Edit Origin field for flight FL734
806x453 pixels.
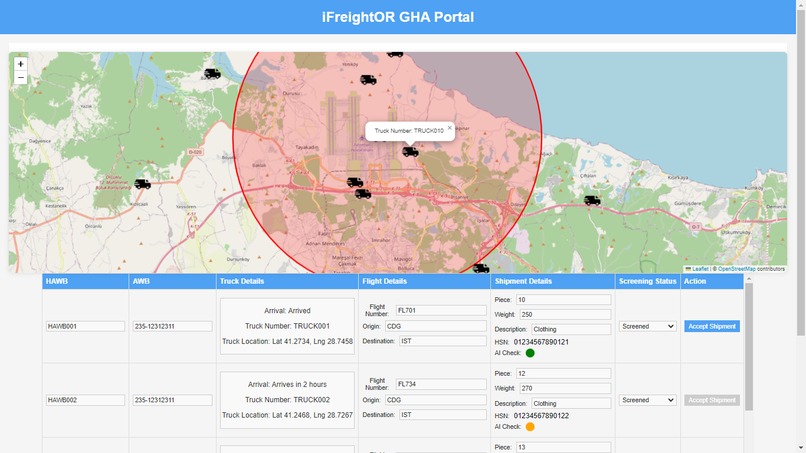(435, 400)
